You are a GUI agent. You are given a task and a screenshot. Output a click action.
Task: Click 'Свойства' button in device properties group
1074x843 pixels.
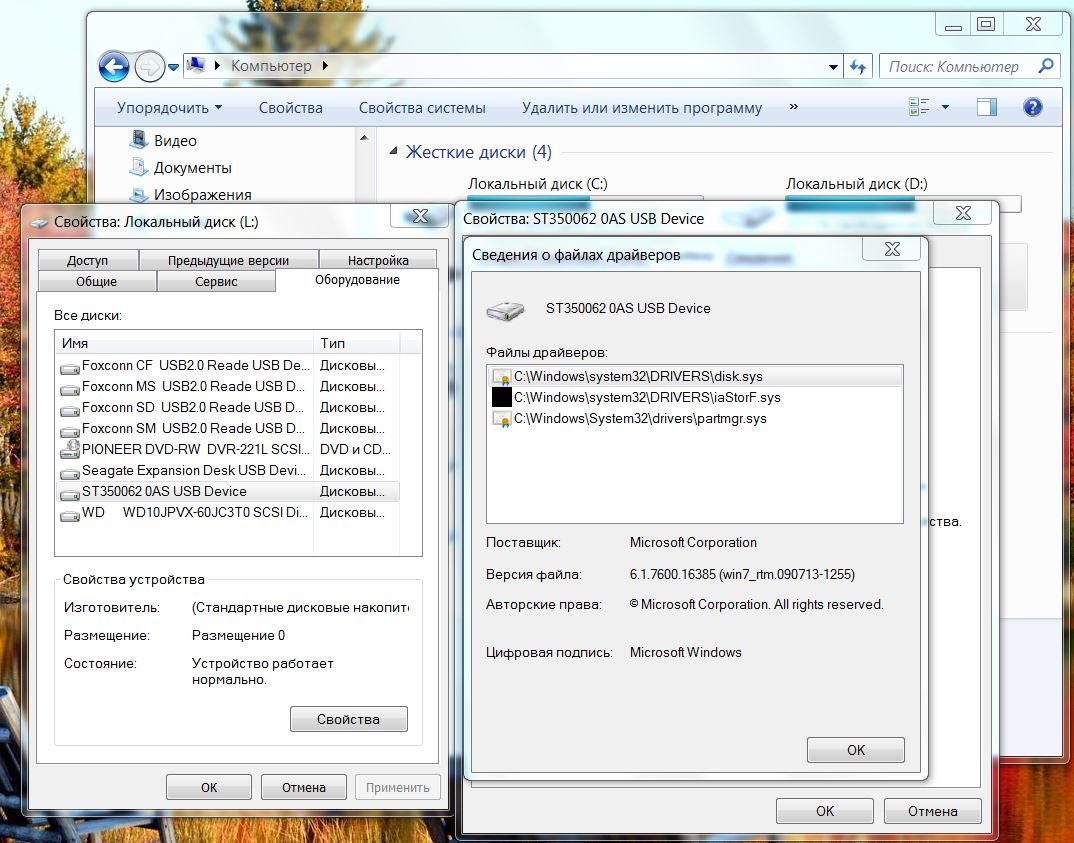point(349,719)
